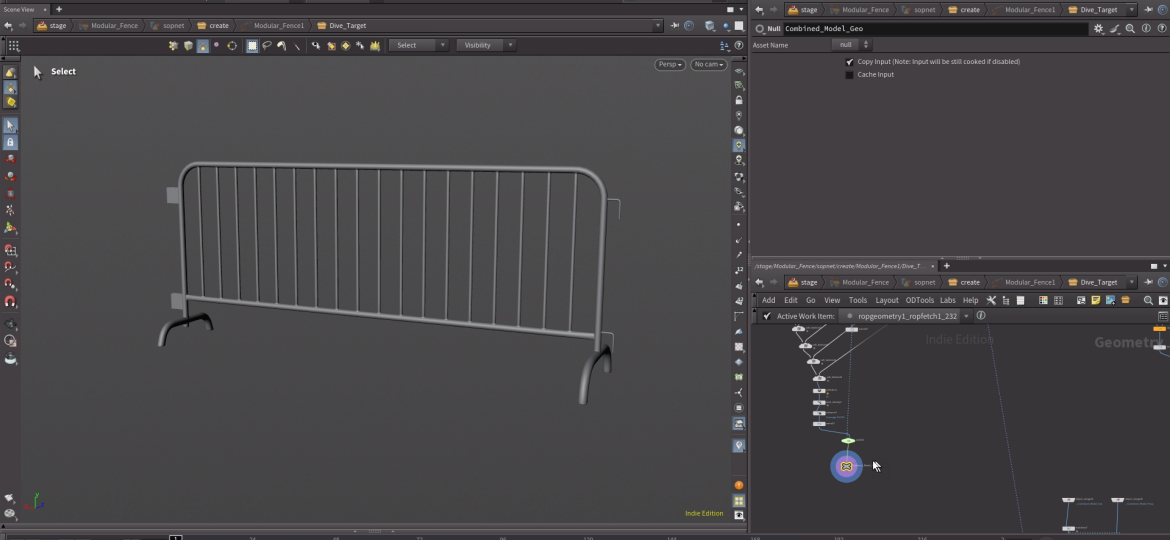This screenshot has width=1170, height=540.
Task: Click the selected Combined_Model_Geo null node
Action: coord(846,466)
